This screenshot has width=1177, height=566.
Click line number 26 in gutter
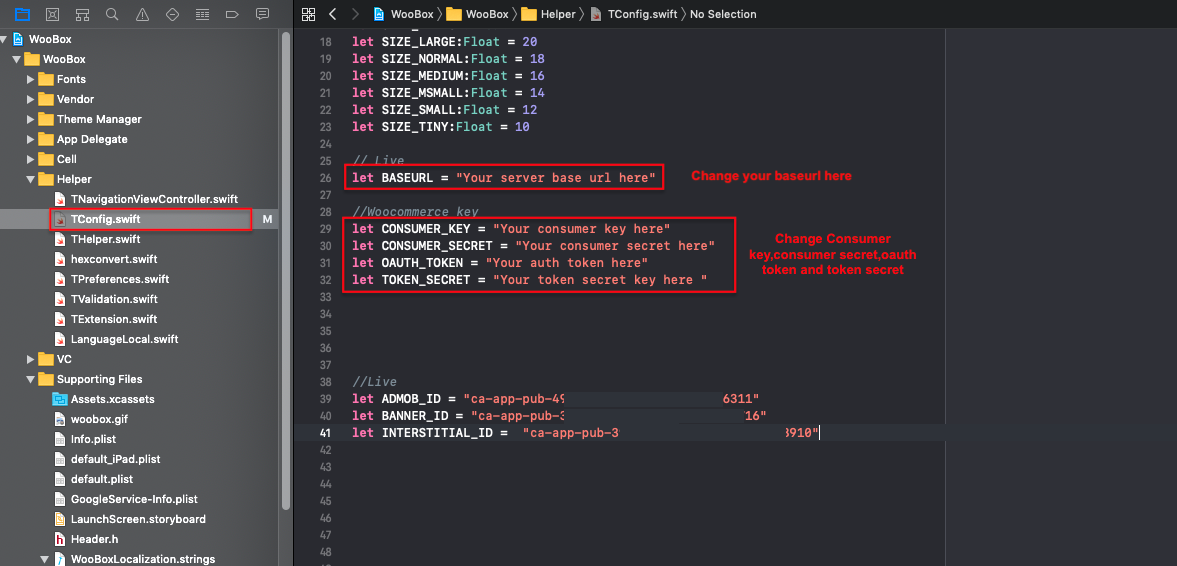click(325, 178)
